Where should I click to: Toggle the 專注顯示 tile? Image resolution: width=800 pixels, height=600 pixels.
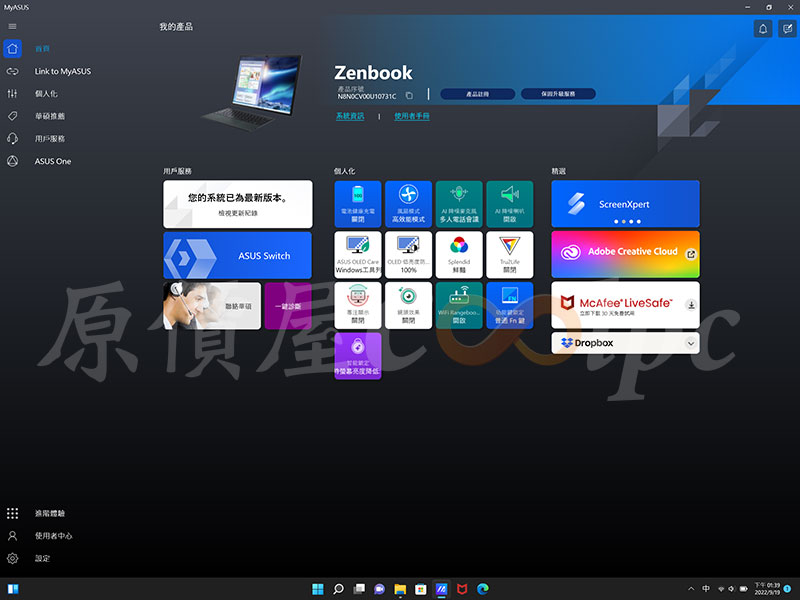tap(358, 305)
